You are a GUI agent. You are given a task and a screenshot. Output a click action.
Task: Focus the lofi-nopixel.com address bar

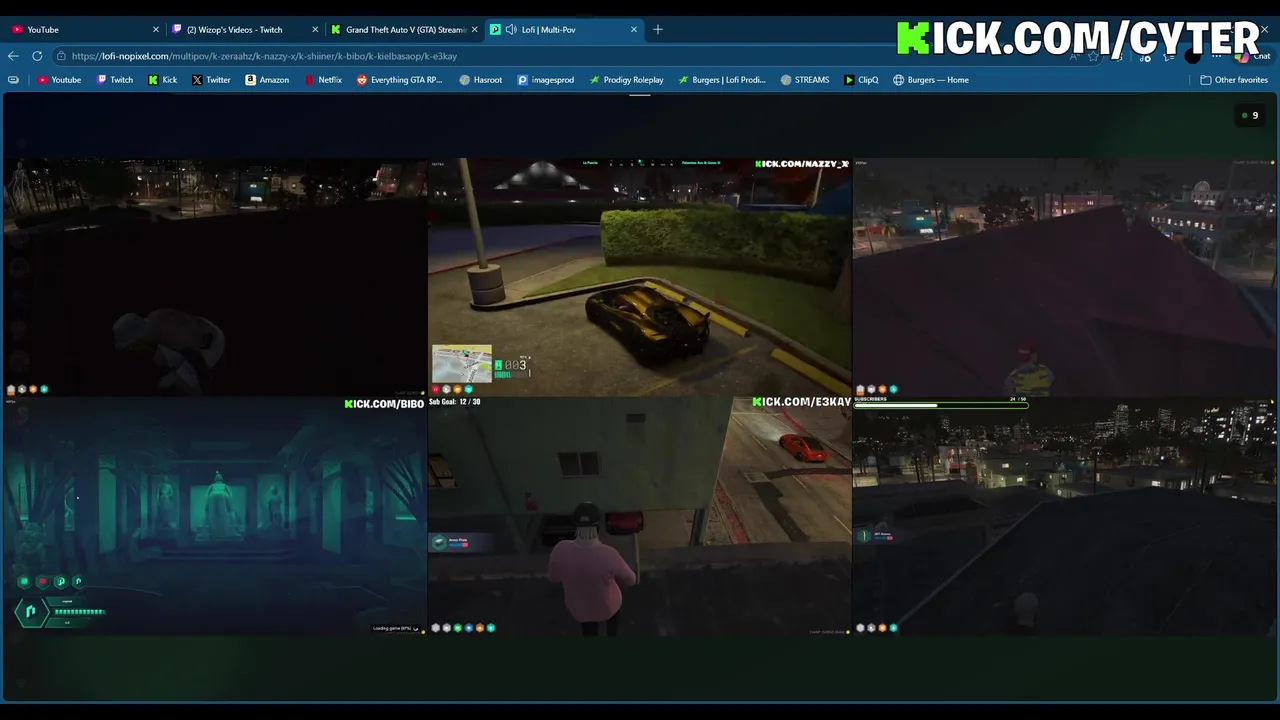(x=560, y=56)
